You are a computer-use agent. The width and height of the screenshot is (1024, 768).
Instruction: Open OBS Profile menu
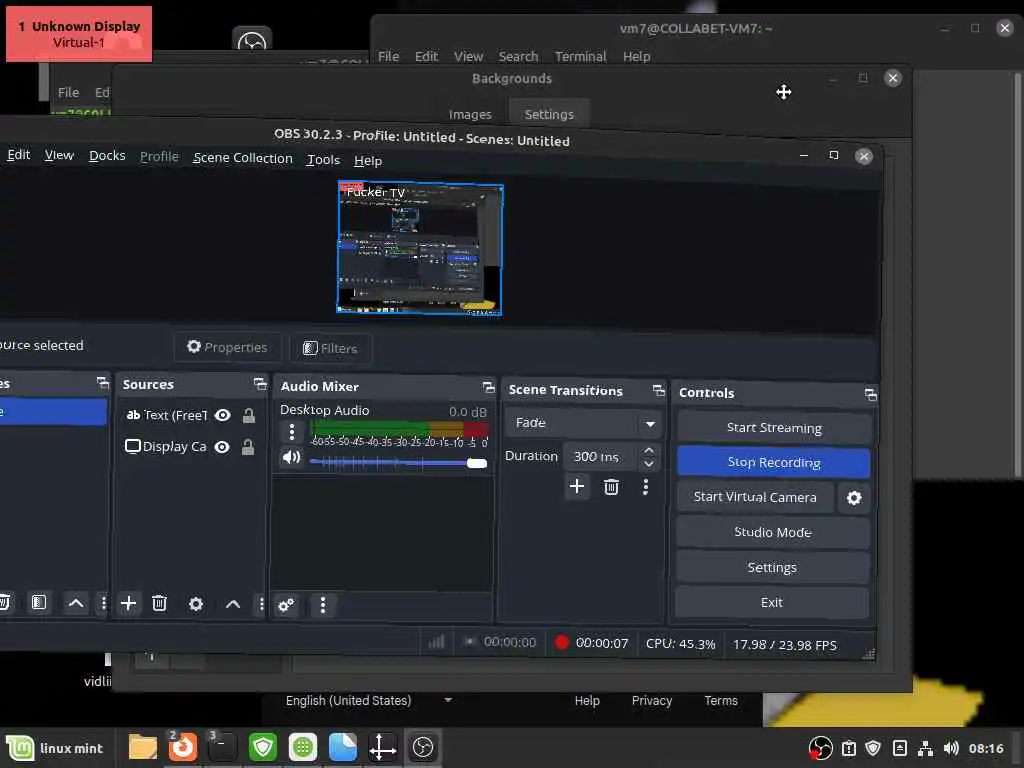click(159, 157)
